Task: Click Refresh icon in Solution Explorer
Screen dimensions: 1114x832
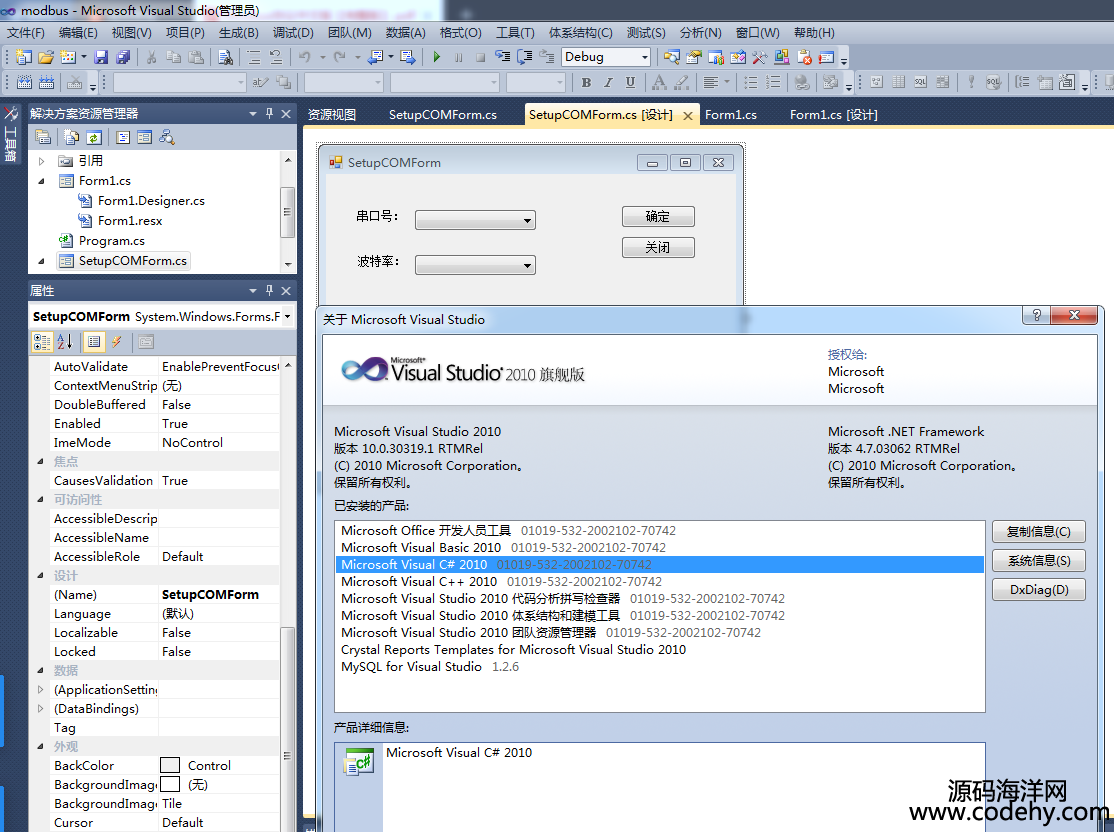Action: point(94,137)
